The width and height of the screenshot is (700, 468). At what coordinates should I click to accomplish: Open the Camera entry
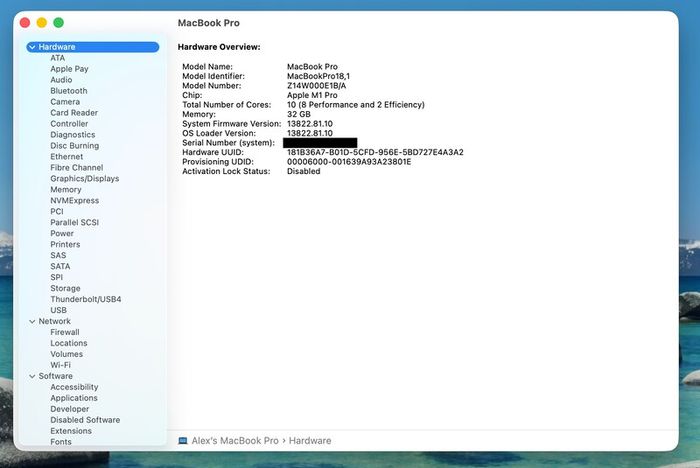65,102
